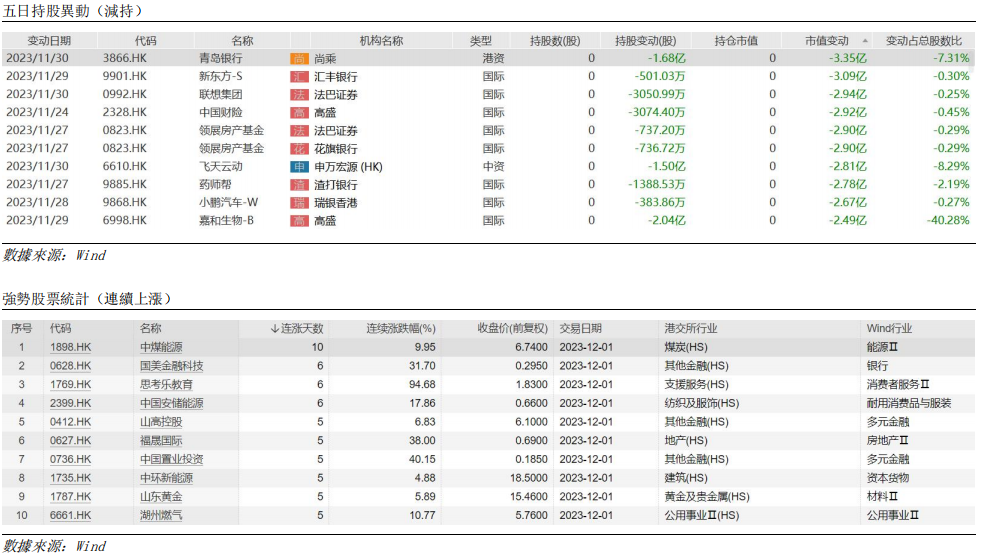
Task: Open the 0412.HK stock code link
Action: [70, 423]
